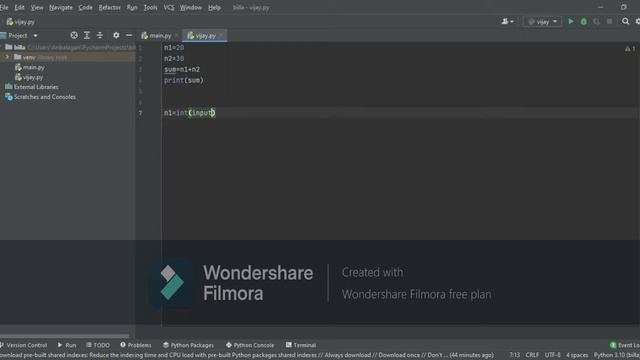Screen dimensions: 640x360
Task: Open Project panel settings gear
Action: 116,36
